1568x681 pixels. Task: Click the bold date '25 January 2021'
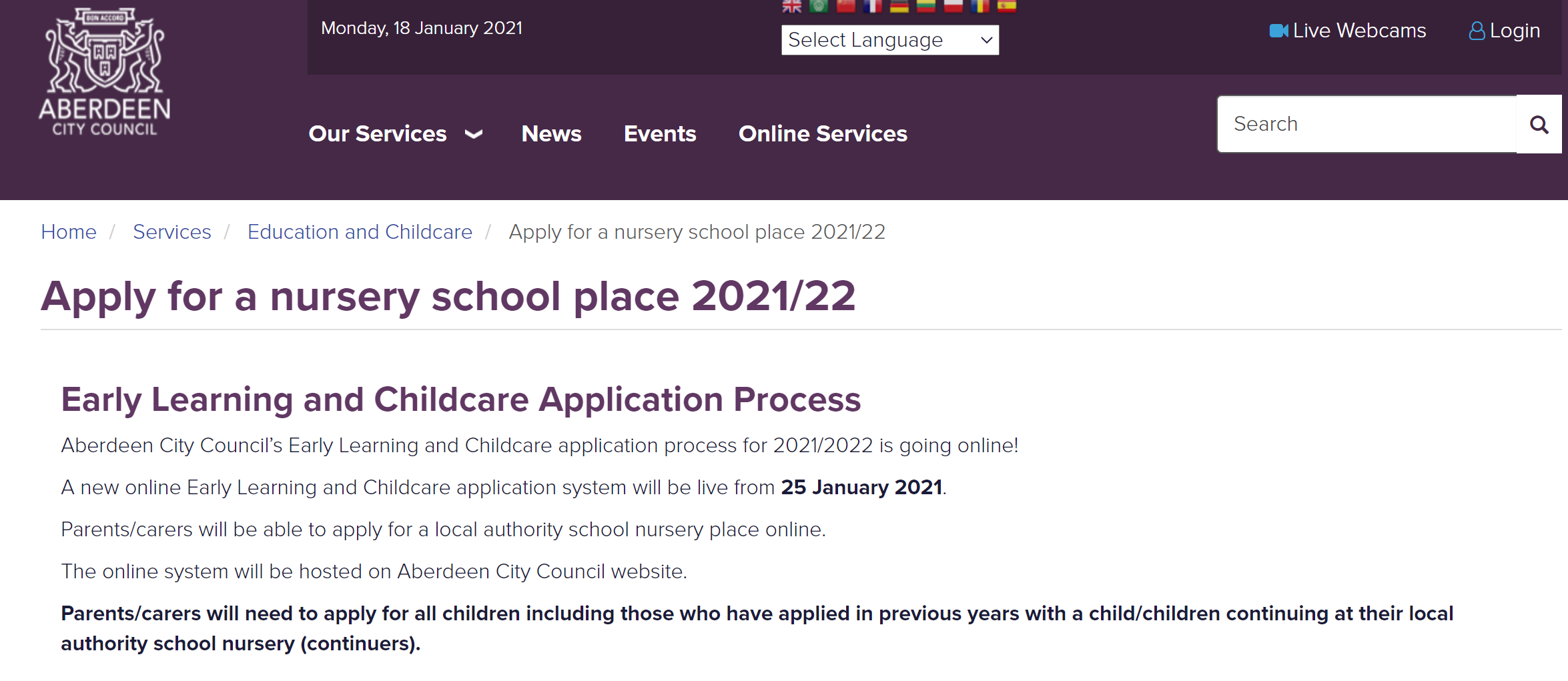click(861, 487)
